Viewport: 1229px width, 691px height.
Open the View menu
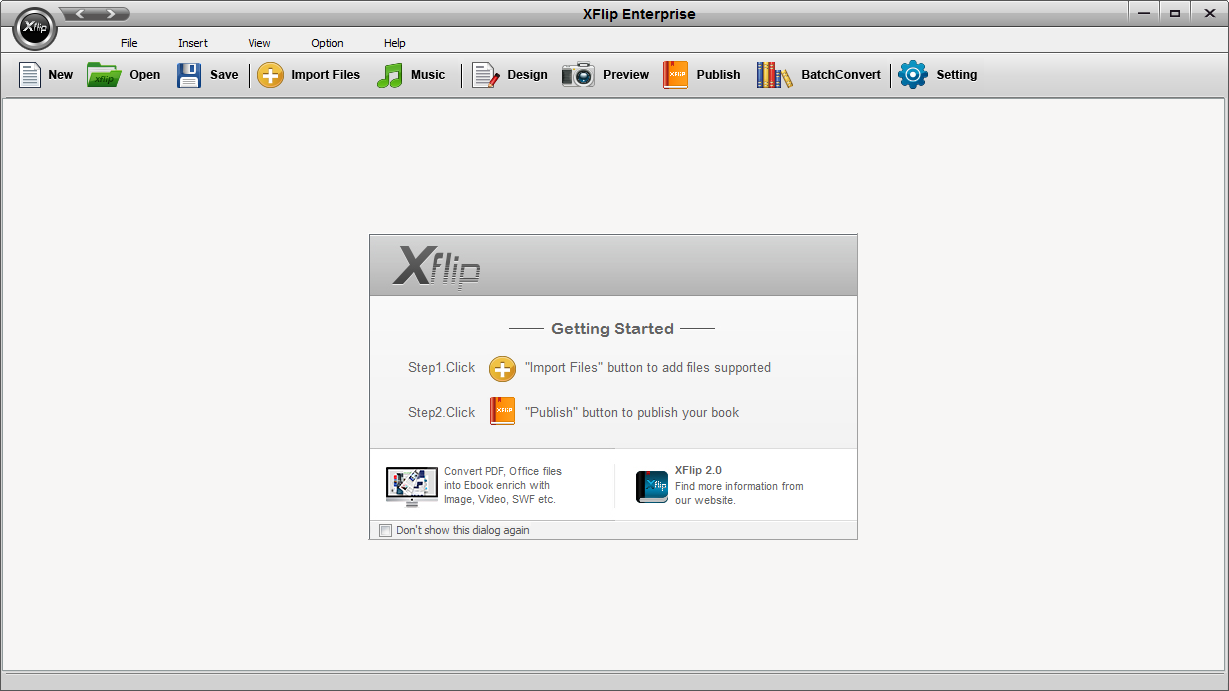pyautogui.click(x=260, y=43)
